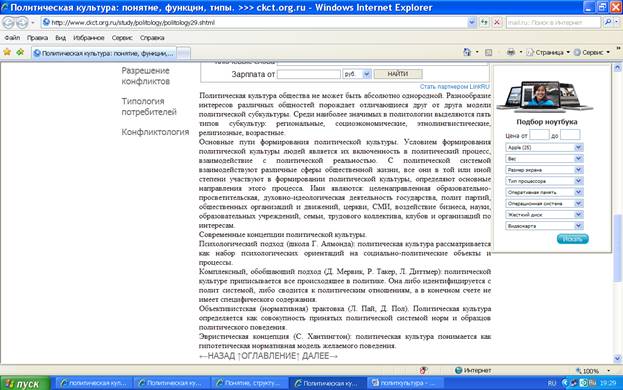Open Разрешение конфликтов sidebar link

pyautogui.click(x=146, y=76)
